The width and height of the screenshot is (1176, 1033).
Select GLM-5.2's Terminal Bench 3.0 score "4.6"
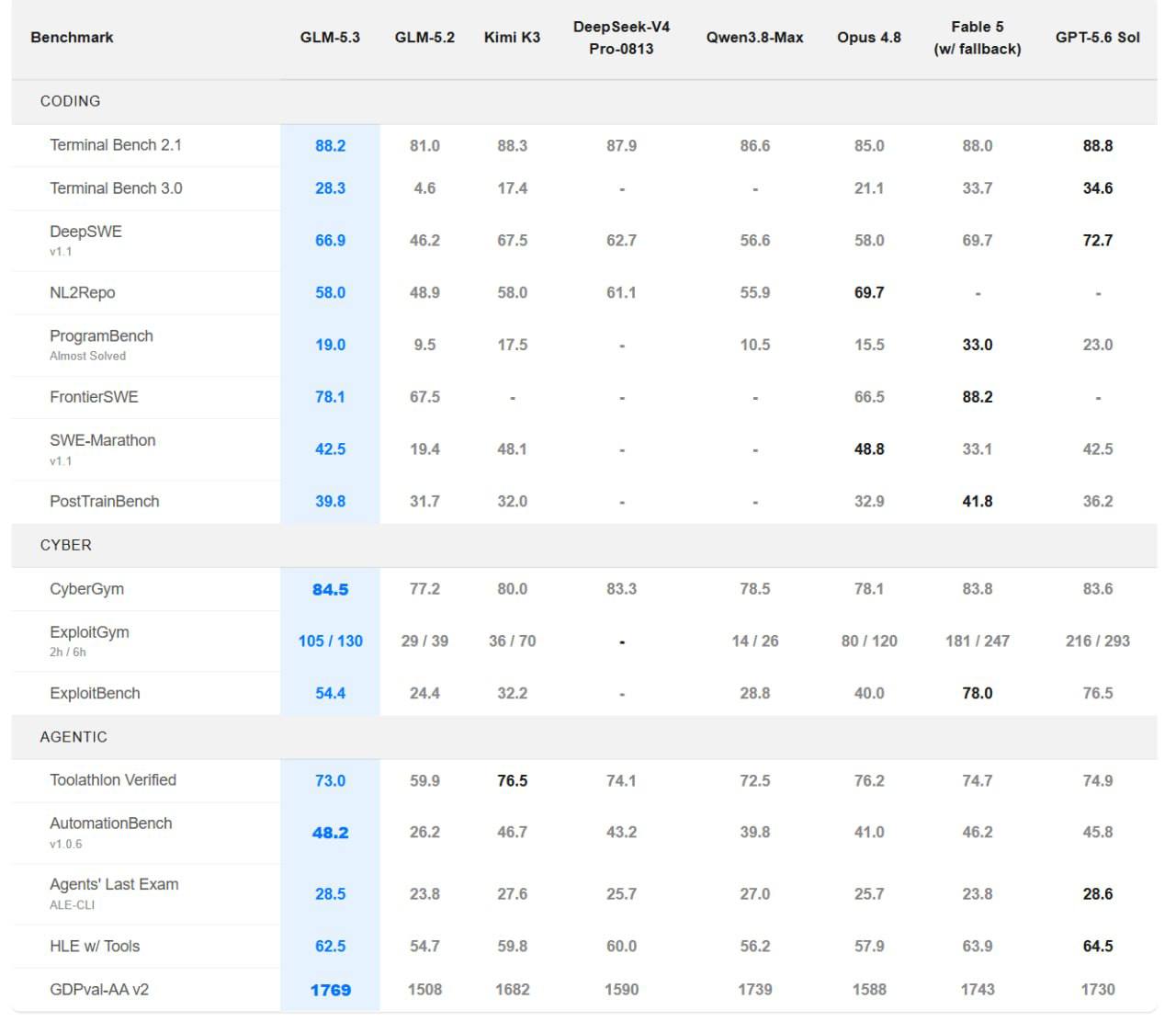tap(424, 188)
